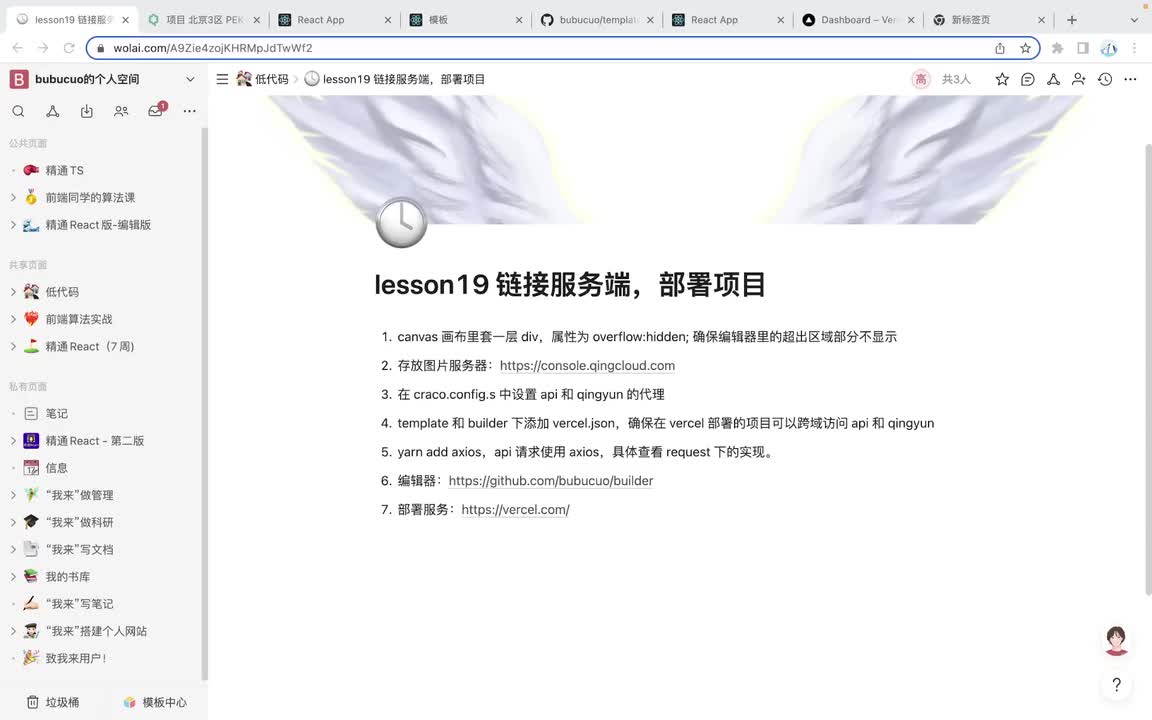Open the assistant avatar widget

[1116, 640]
